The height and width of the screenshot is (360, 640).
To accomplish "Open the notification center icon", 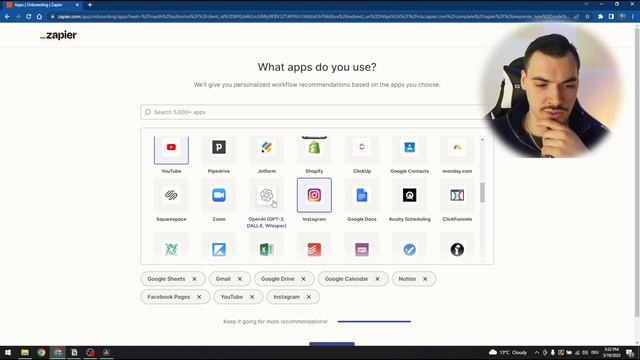I will [x=631, y=353].
